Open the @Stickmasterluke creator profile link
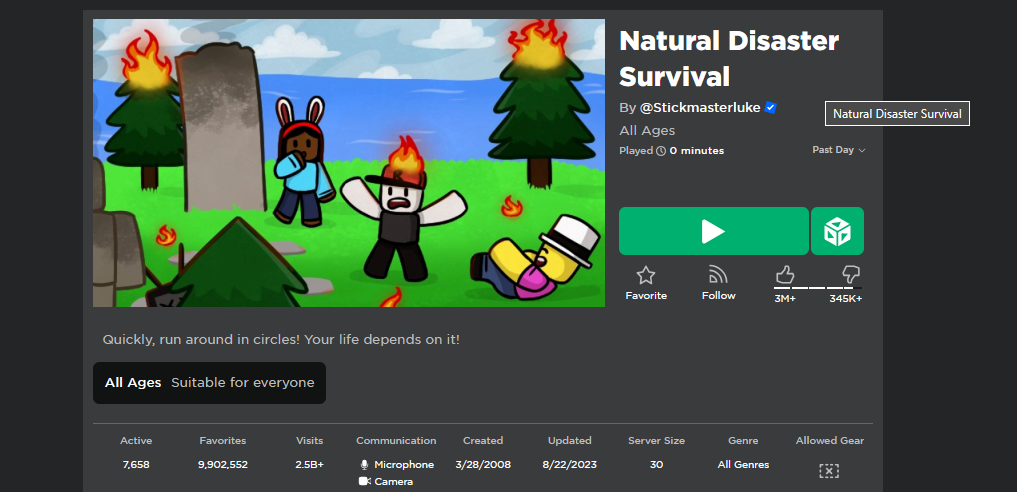This screenshot has height=492, width=1017. (x=700, y=108)
